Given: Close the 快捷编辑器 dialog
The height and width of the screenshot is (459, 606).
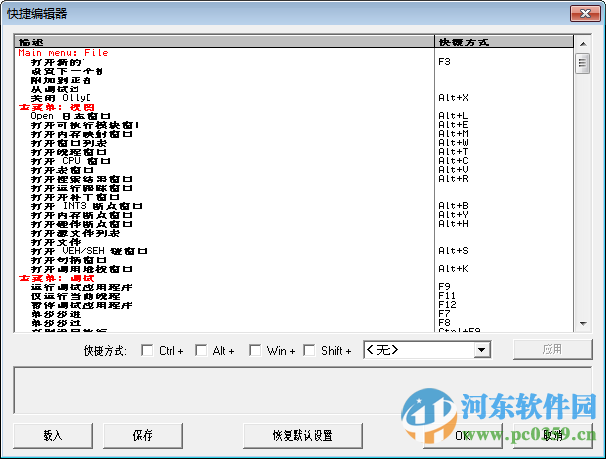Looking at the screenshot, I should [x=585, y=14].
